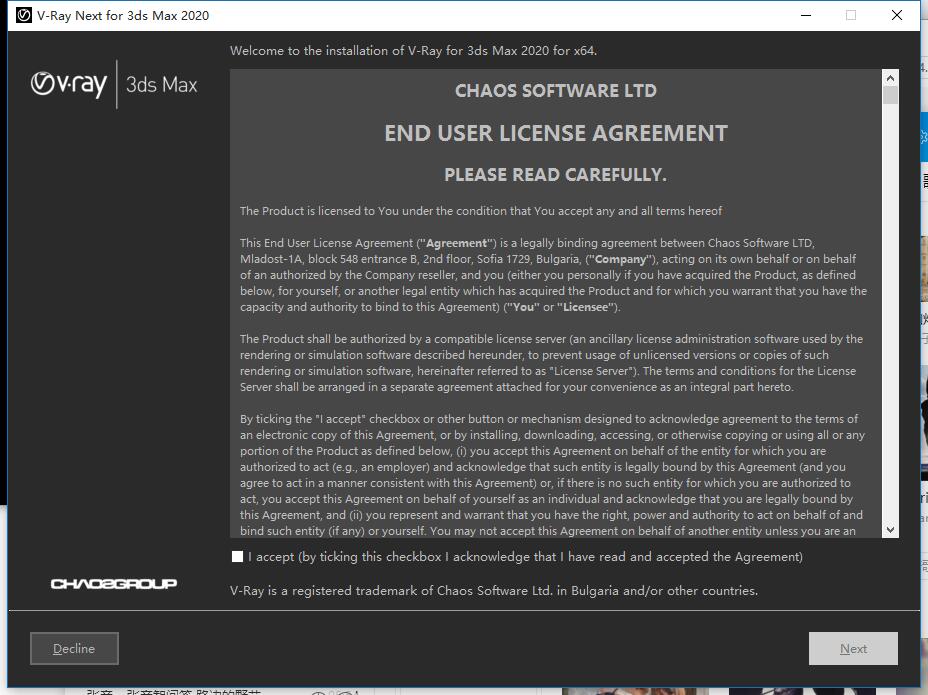Click the "The Product is licensed to You" line
Image resolution: width=928 pixels, height=695 pixels.
pyautogui.click(x=481, y=211)
